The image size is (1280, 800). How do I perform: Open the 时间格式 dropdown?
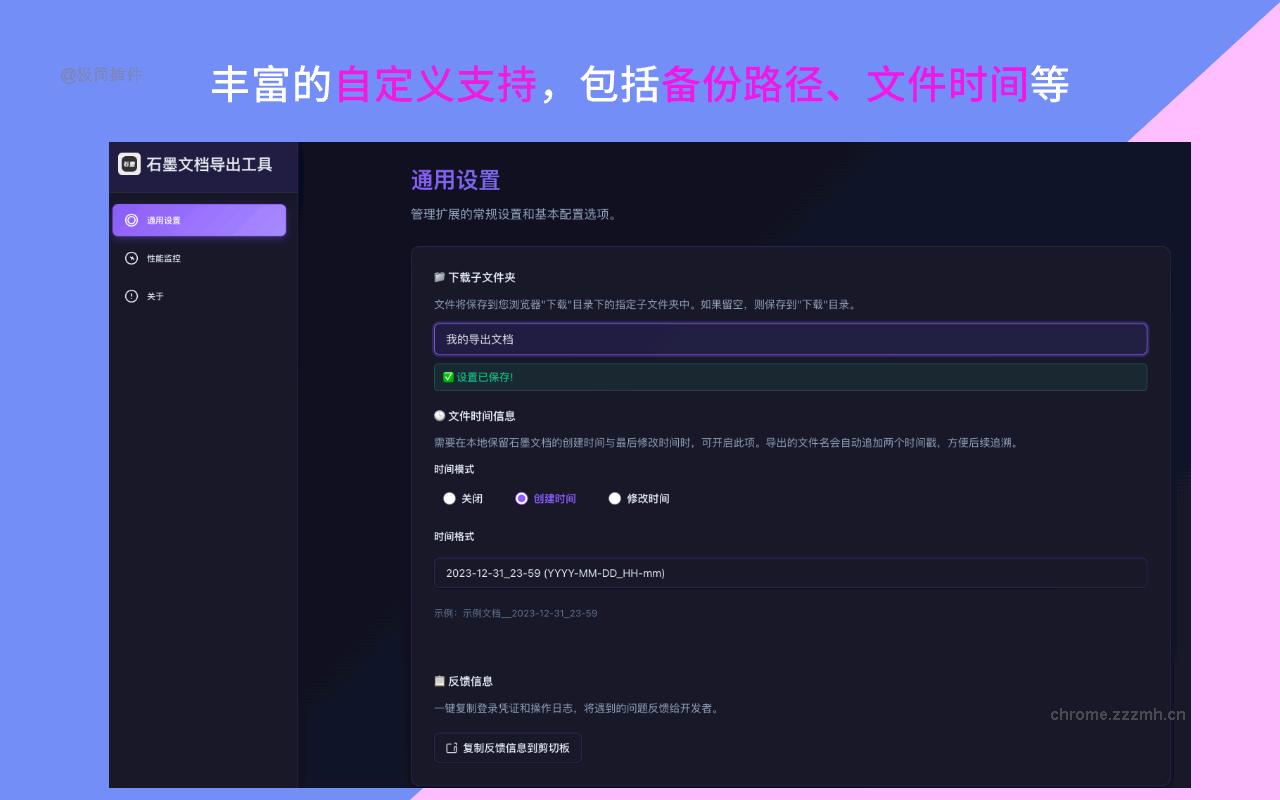click(x=790, y=573)
